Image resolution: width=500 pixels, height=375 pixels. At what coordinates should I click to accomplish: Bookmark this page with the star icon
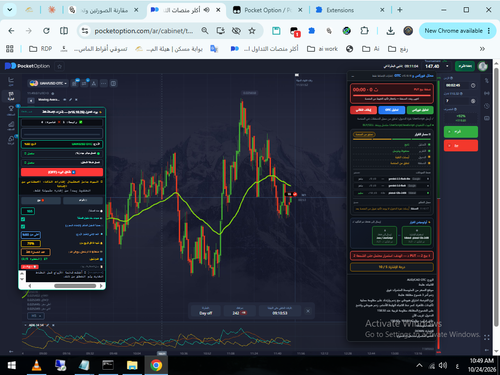coord(252,31)
